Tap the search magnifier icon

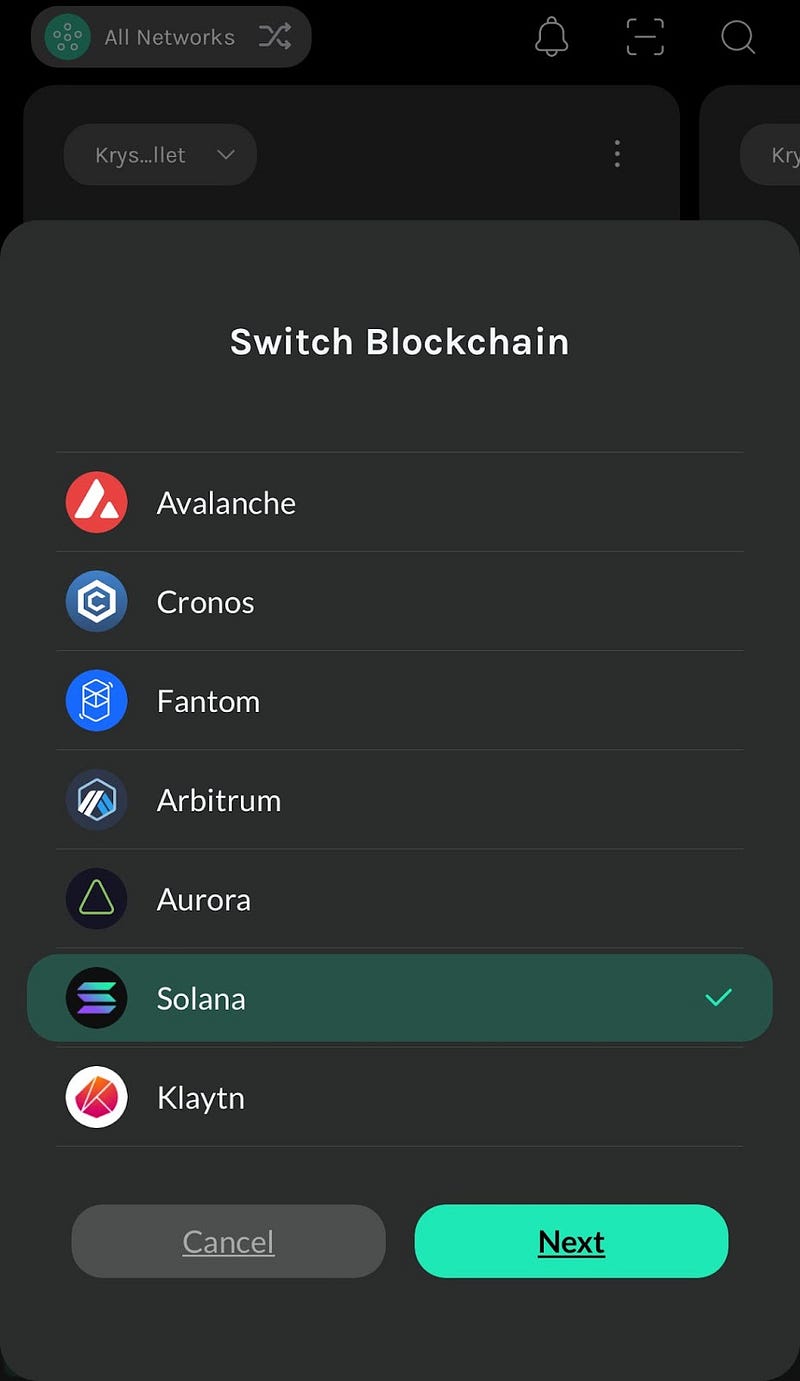(x=738, y=37)
